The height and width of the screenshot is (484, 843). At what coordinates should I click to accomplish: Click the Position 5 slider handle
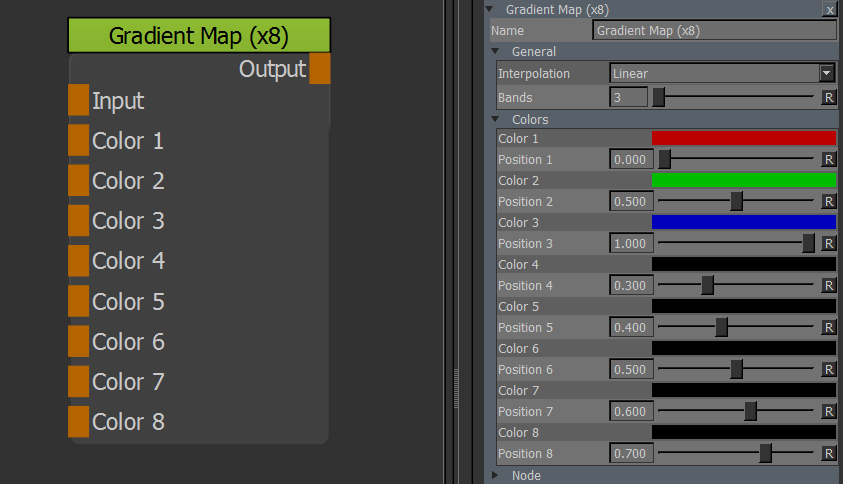(721, 327)
